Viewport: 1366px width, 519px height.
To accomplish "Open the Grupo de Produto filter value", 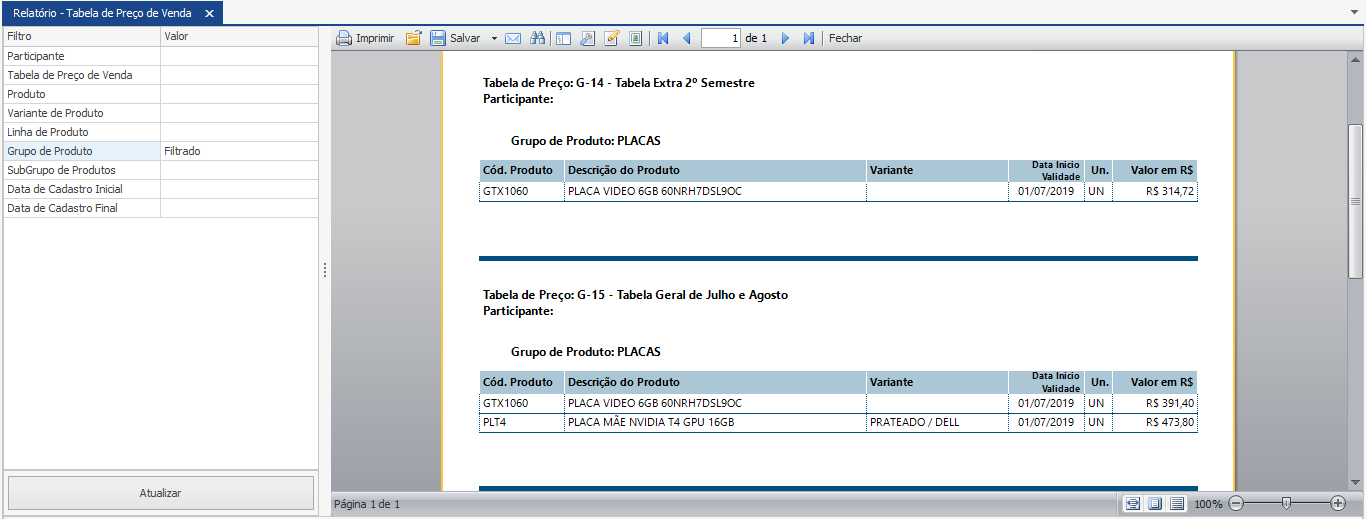I will 239,151.
